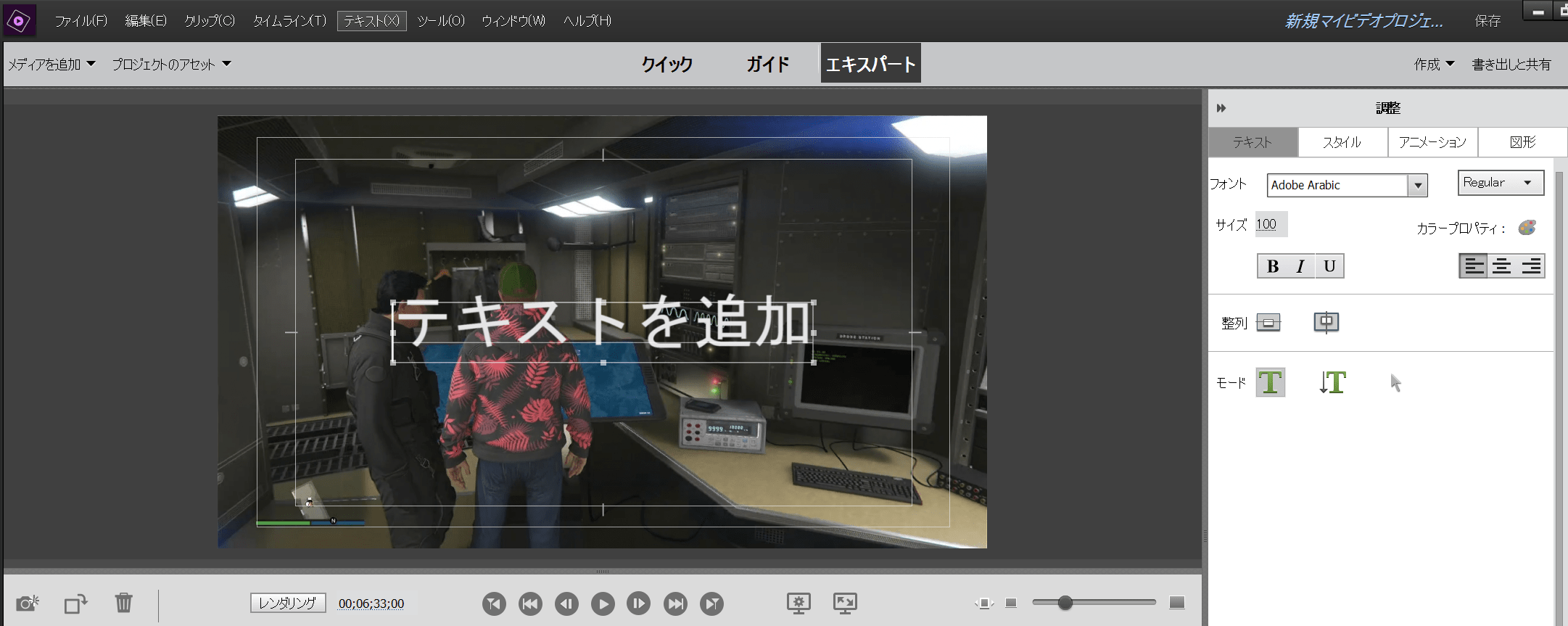Screen dimensions: 1568x626
Task: Open the クリップ(C) menu
Action: (210, 21)
